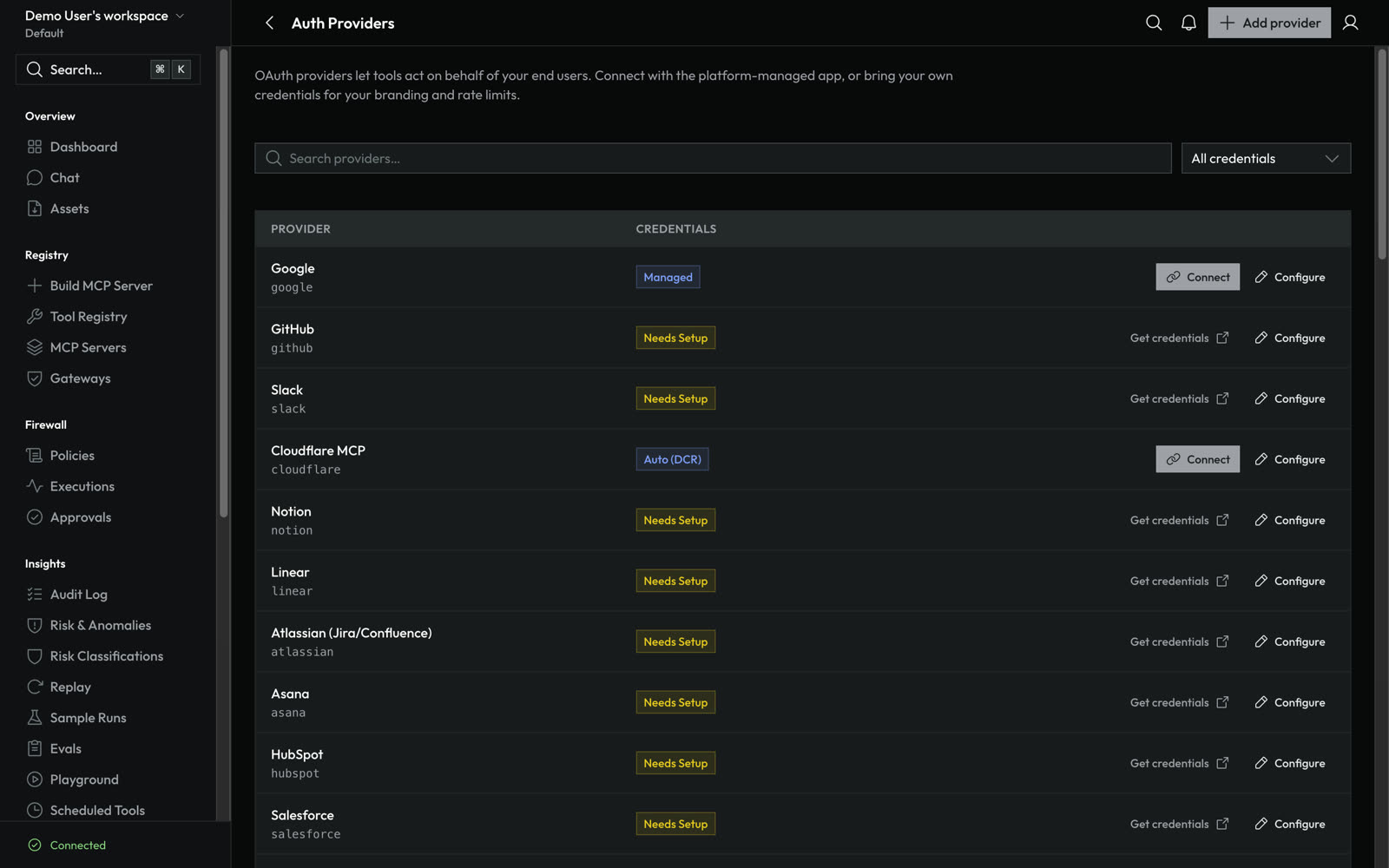Open the notifications bell
This screenshot has width=1389, height=868.
pos(1188,23)
